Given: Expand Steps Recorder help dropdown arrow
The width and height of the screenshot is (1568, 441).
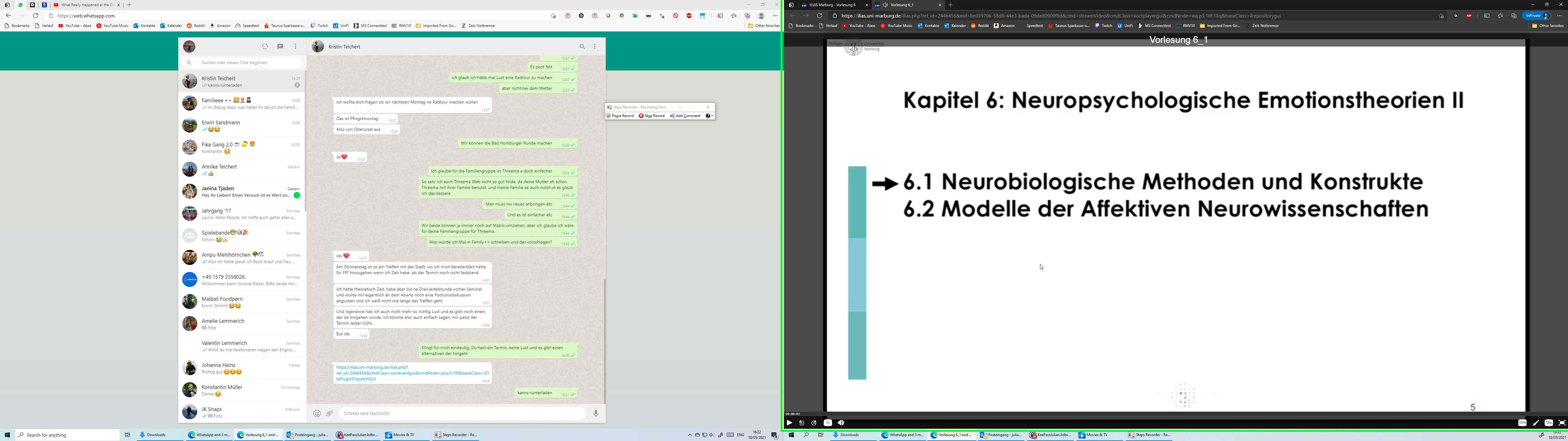Looking at the screenshot, I should [711, 116].
